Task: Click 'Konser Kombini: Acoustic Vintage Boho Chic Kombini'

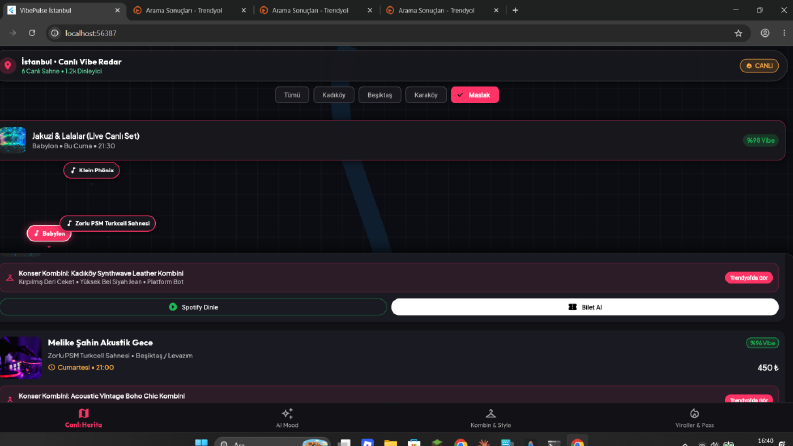Action: pos(102,396)
